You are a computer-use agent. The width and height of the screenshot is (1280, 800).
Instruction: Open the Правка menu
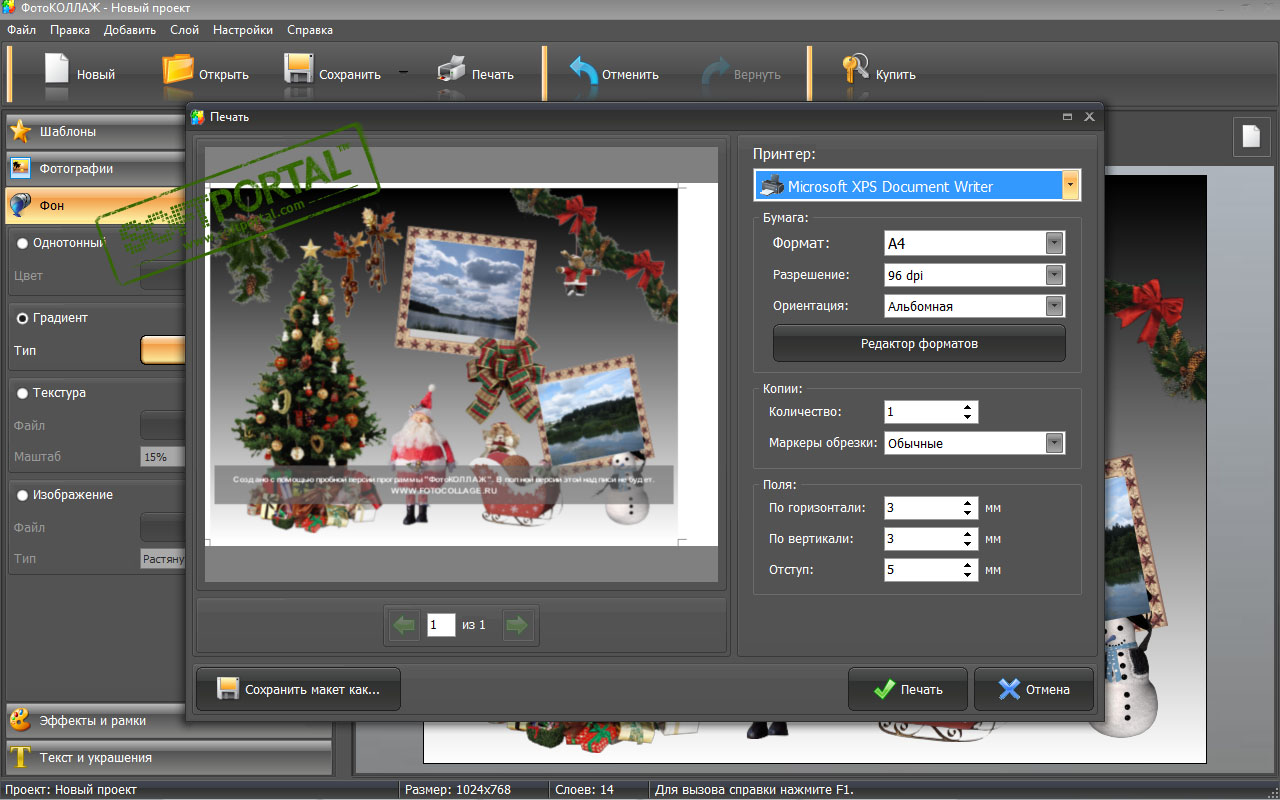pyautogui.click(x=69, y=30)
